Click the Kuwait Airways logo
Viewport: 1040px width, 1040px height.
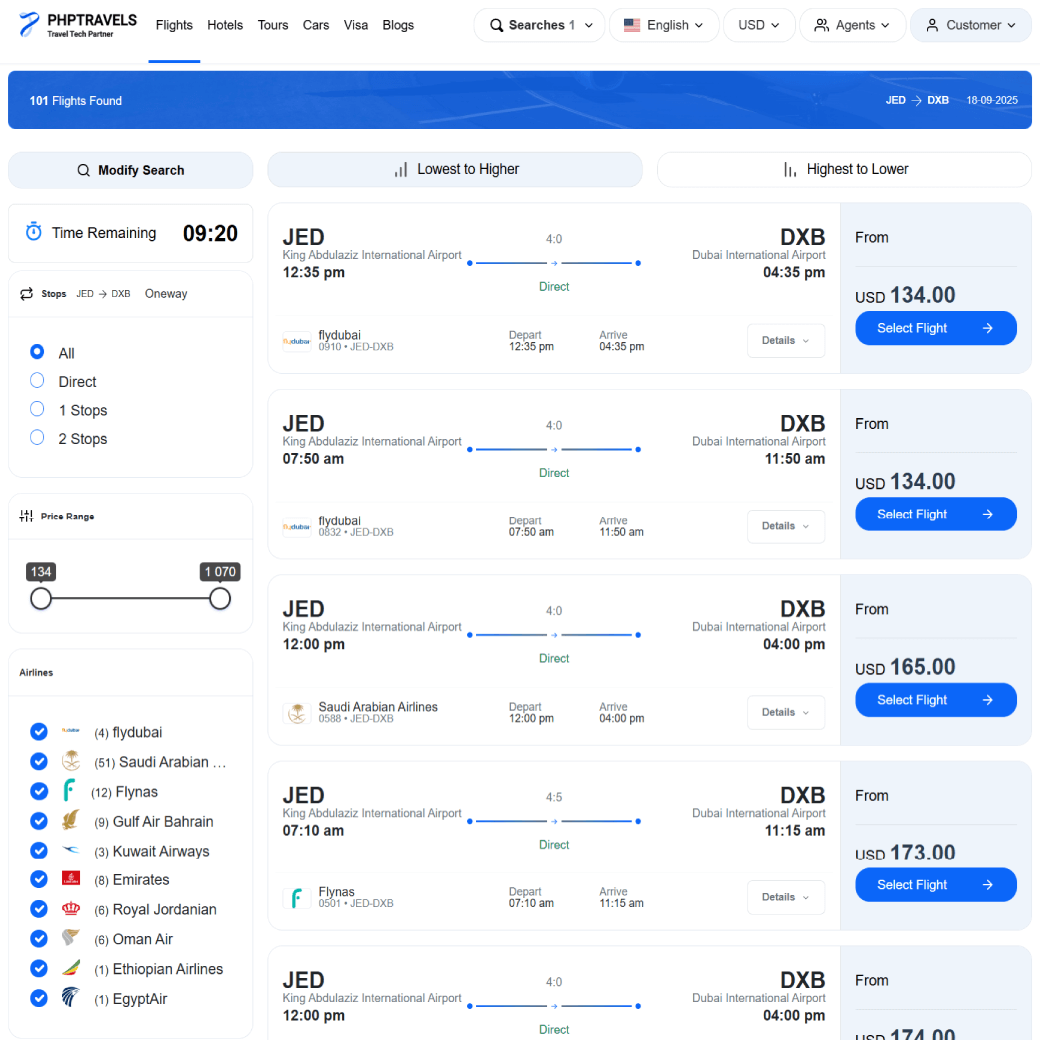click(x=70, y=850)
